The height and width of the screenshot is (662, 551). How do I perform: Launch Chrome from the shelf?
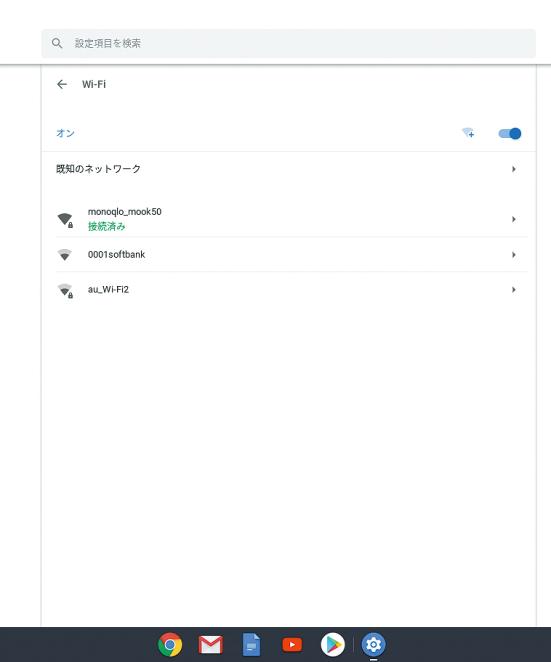[x=170, y=645]
